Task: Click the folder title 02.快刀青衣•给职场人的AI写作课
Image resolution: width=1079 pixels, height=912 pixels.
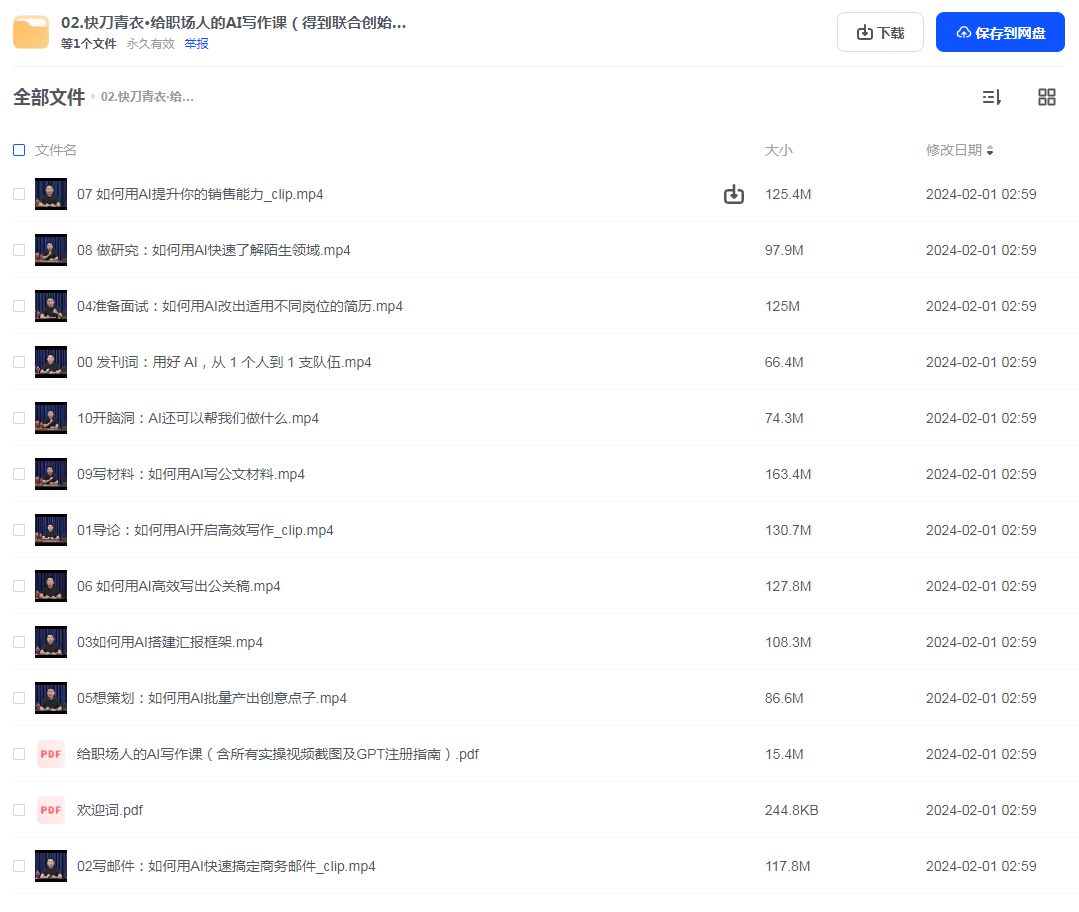Action: pos(233,23)
